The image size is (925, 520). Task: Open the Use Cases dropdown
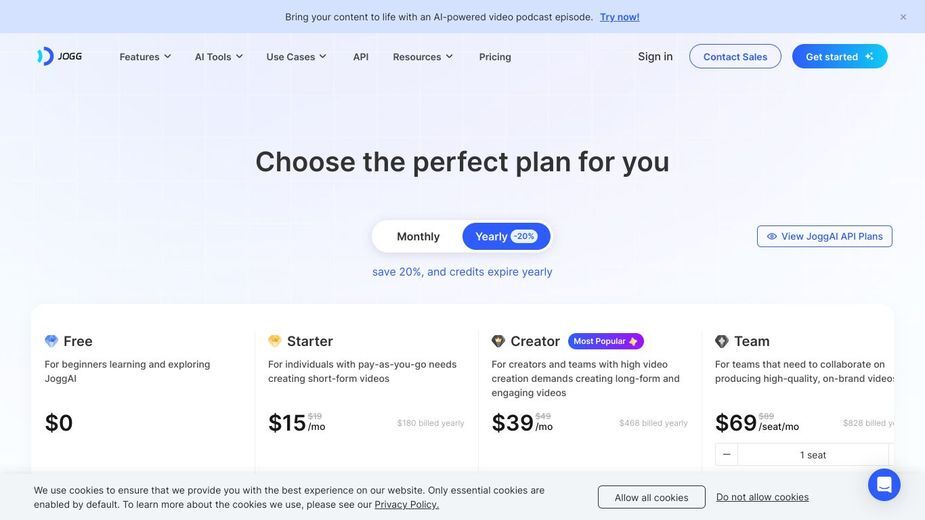tap(296, 57)
